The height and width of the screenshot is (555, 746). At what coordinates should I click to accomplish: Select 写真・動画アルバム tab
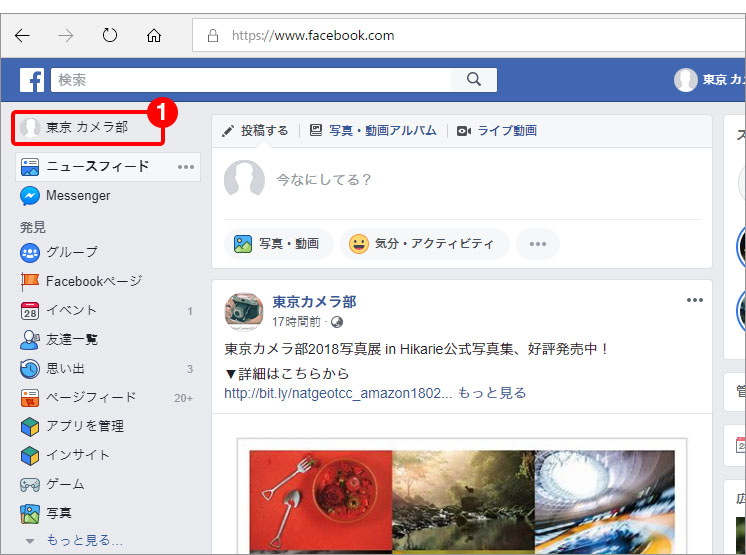(373, 131)
